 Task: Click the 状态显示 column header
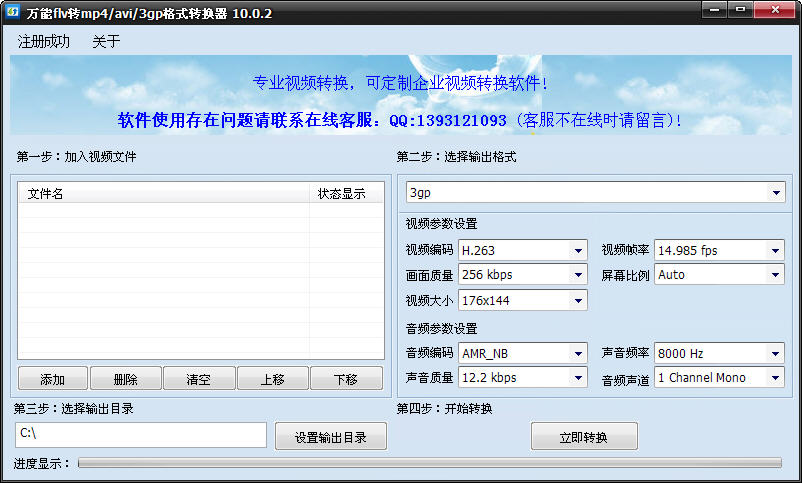tap(346, 193)
